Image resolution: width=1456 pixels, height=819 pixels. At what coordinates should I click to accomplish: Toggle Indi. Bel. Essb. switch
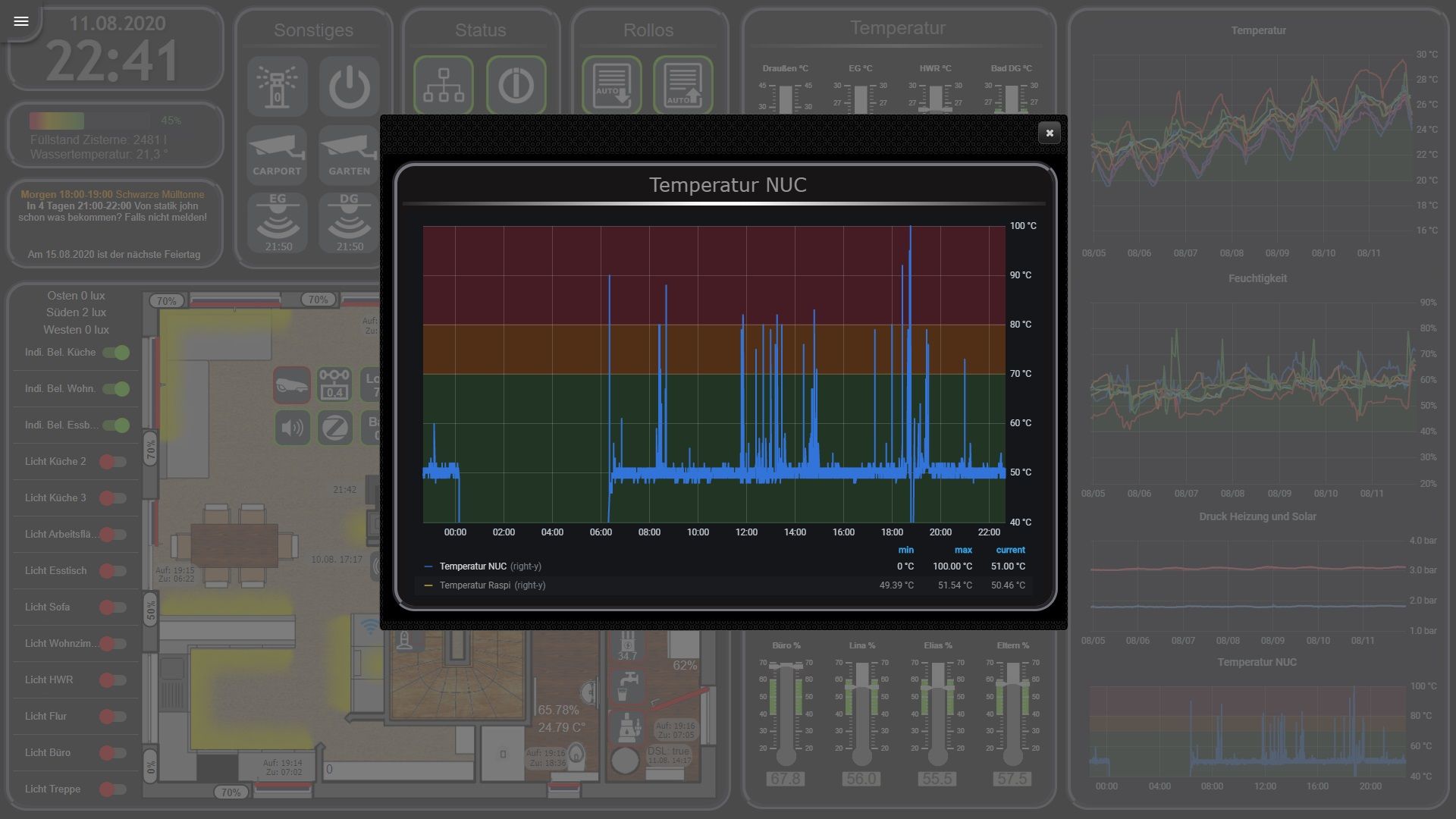(116, 425)
